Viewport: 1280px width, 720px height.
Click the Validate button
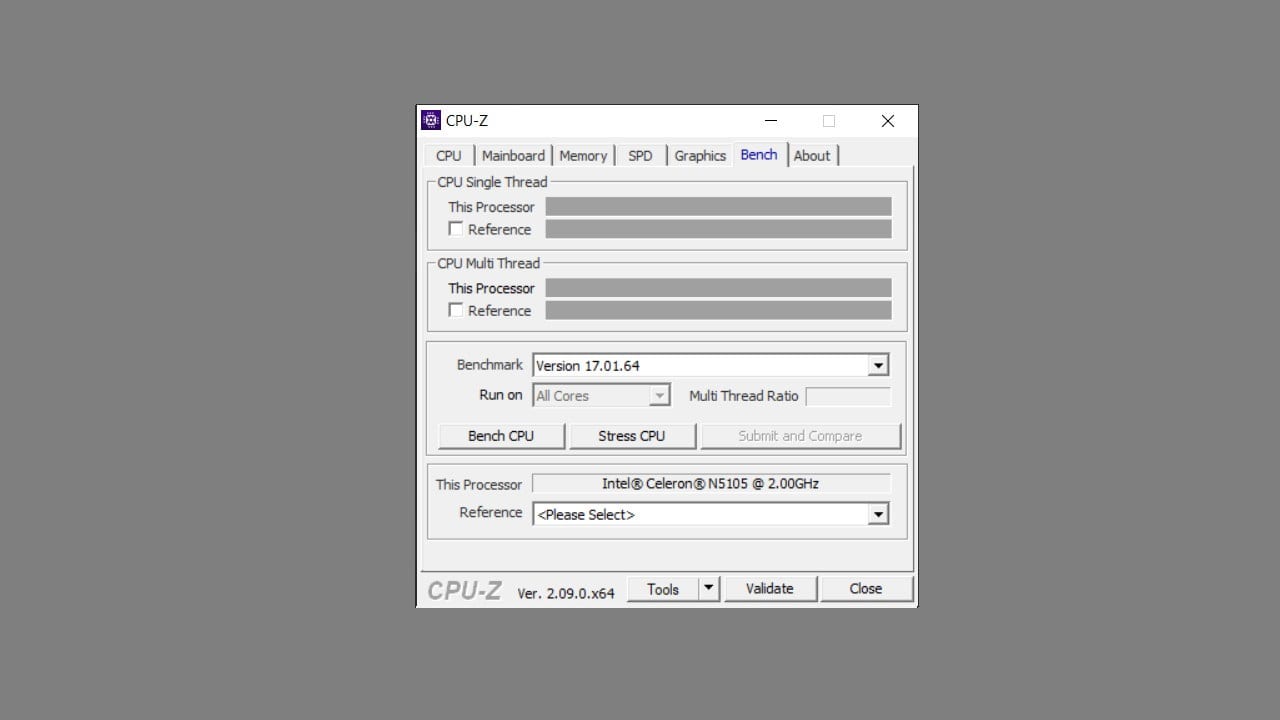coord(770,588)
